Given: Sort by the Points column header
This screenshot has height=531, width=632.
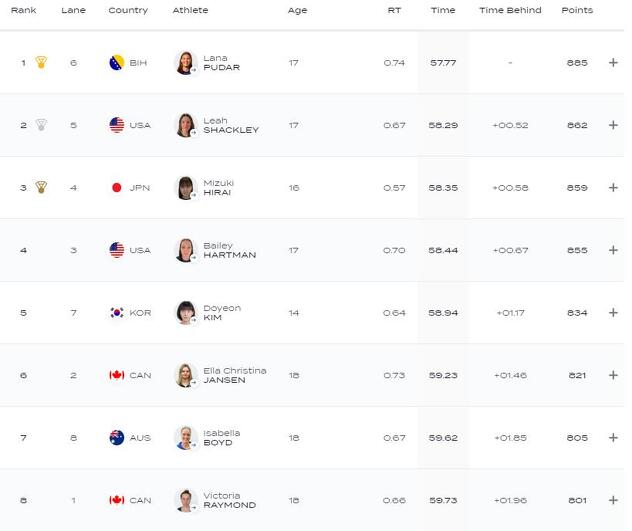Looking at the screenshot, I should (x=577, y=10).
